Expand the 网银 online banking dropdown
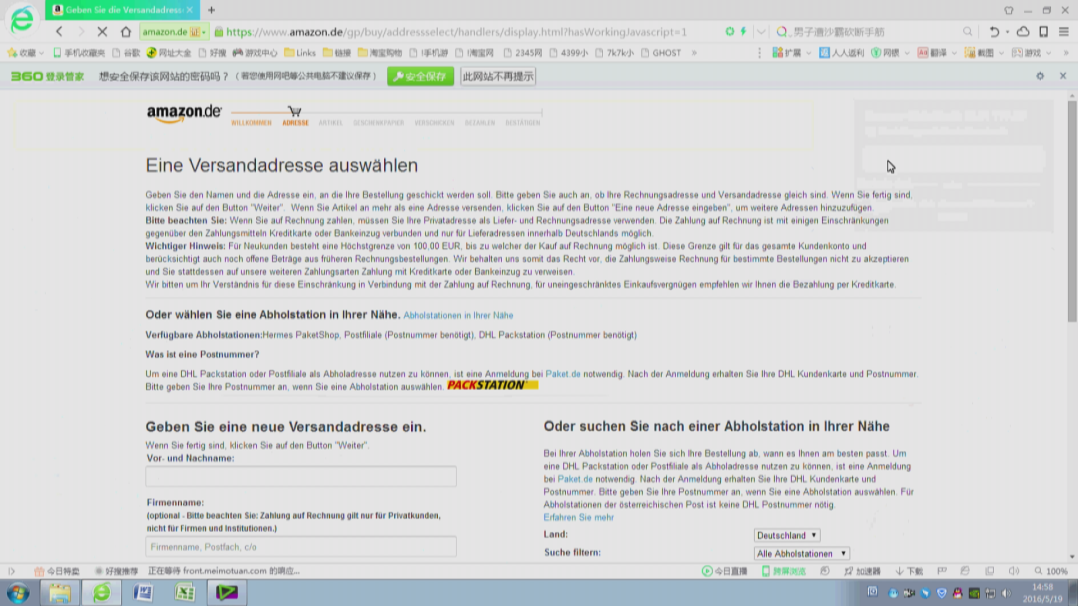The height and width of the screenshot is (606, 1078). 907,53
